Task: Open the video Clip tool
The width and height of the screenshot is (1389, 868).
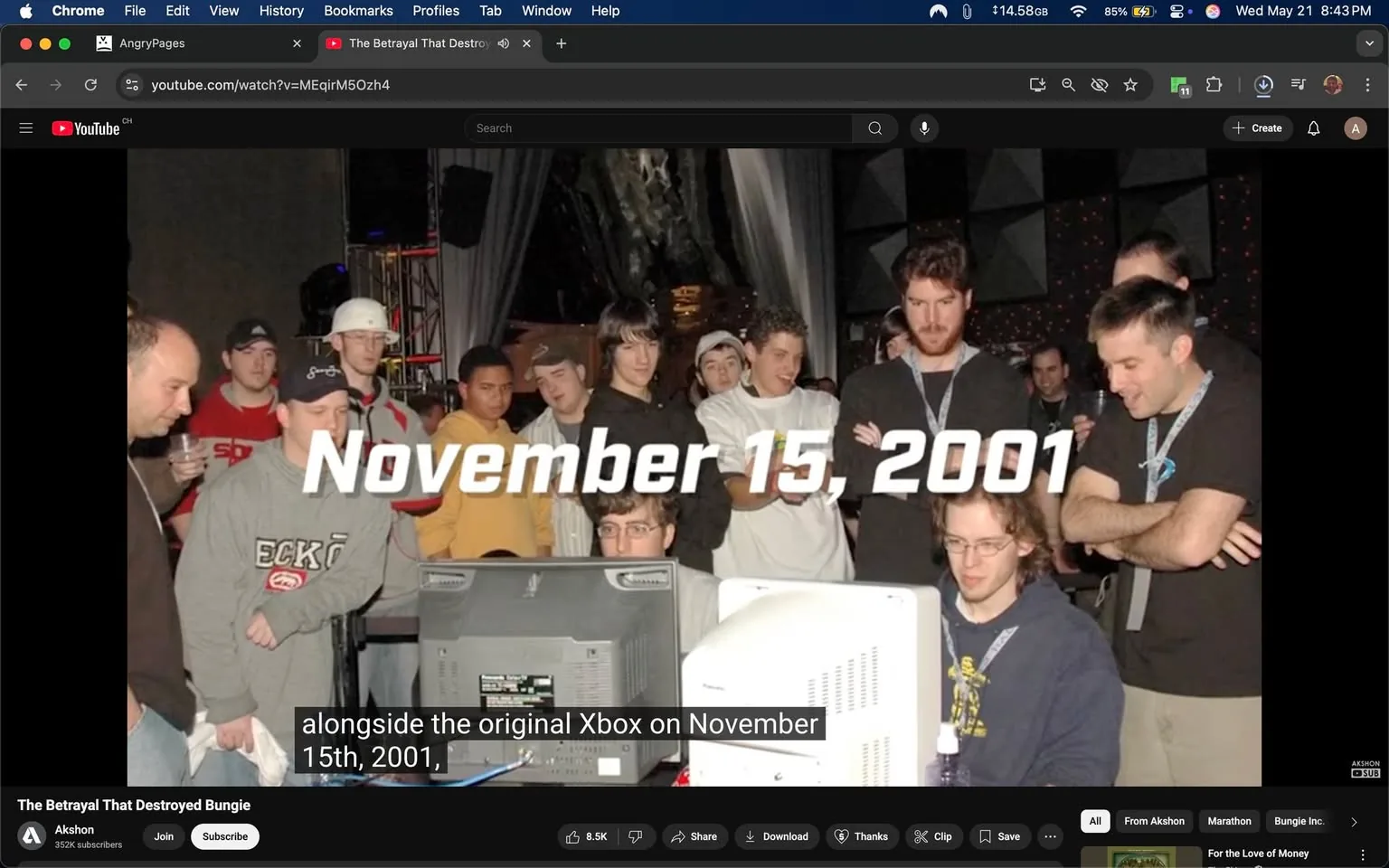Action: point(933,836)
